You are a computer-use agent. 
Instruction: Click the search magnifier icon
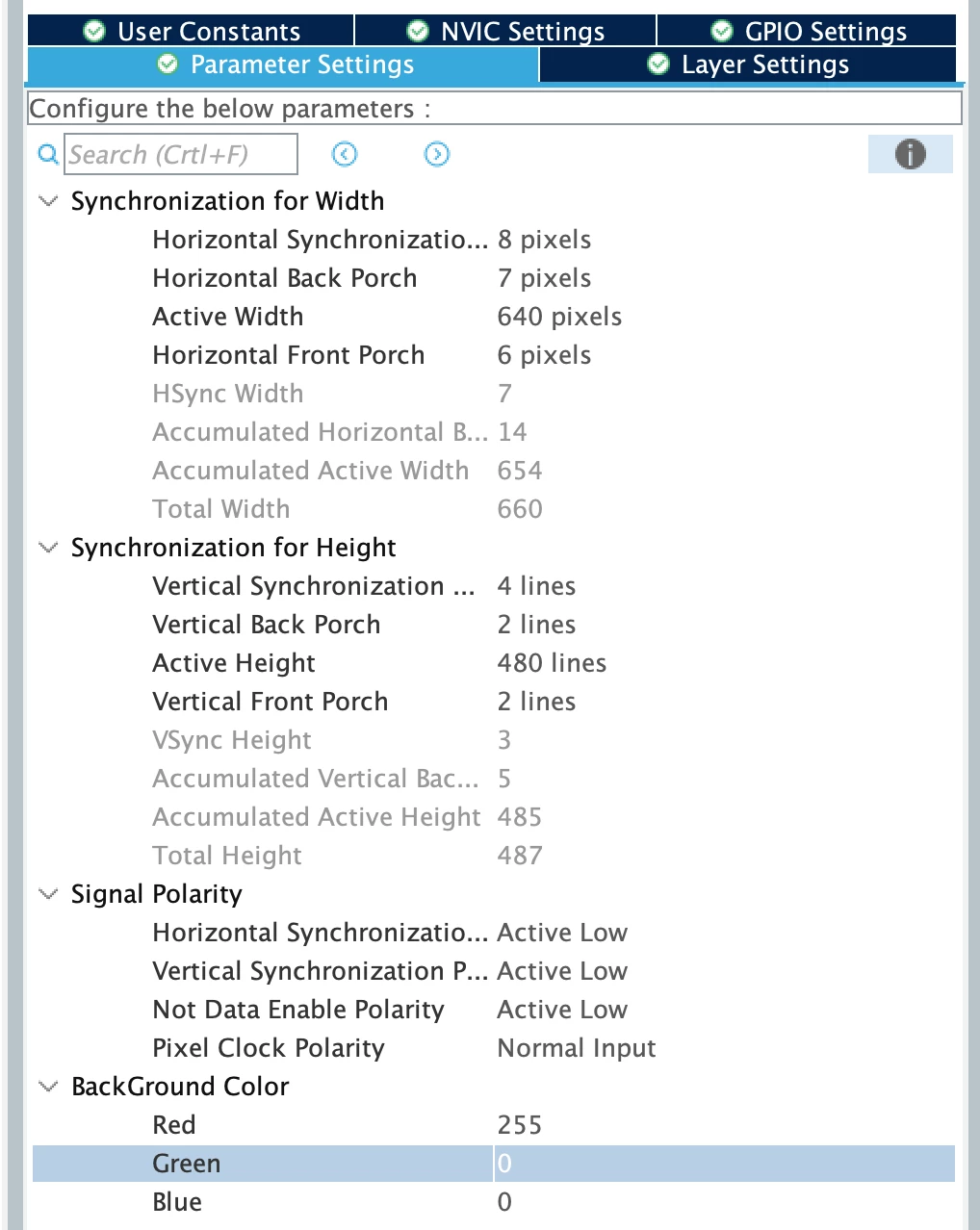48,154
